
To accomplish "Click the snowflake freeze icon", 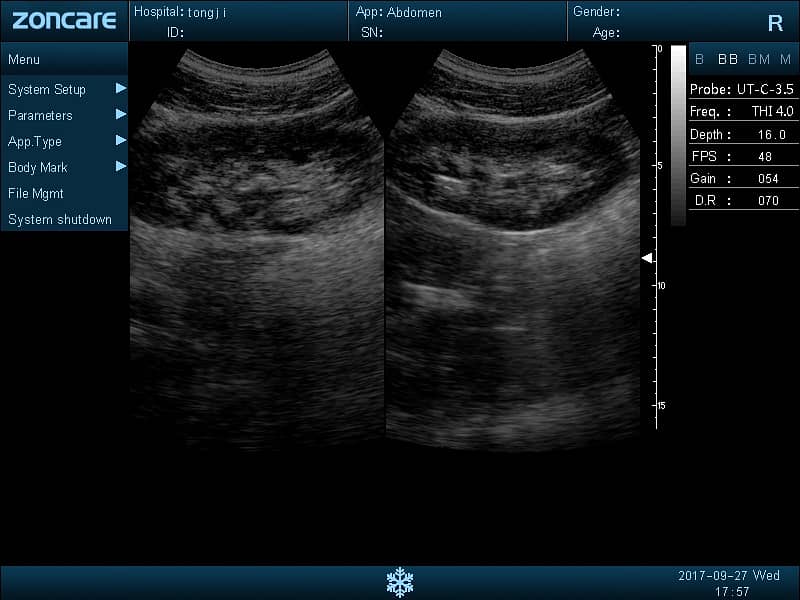I will tap(400, 581).
